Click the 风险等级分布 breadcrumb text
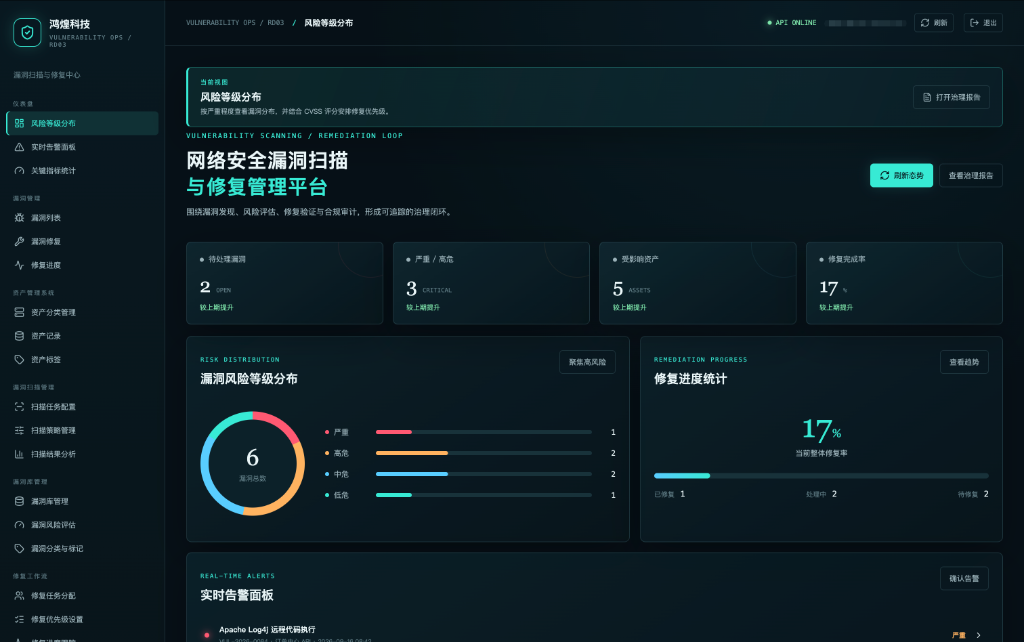 pyautogui.click(x=328, y=23)
